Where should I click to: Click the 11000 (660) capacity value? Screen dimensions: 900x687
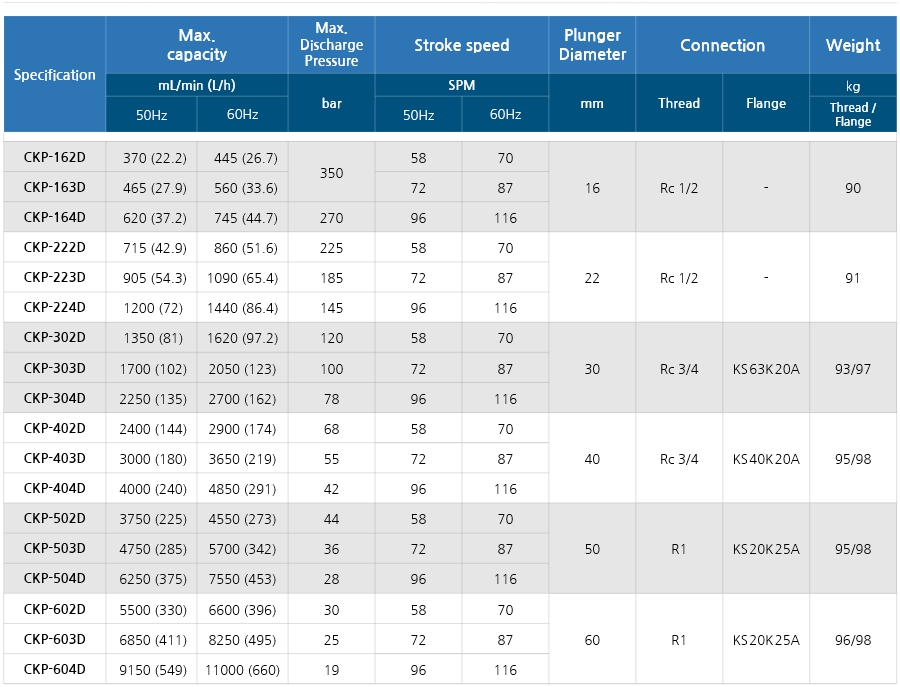(243, 670)
